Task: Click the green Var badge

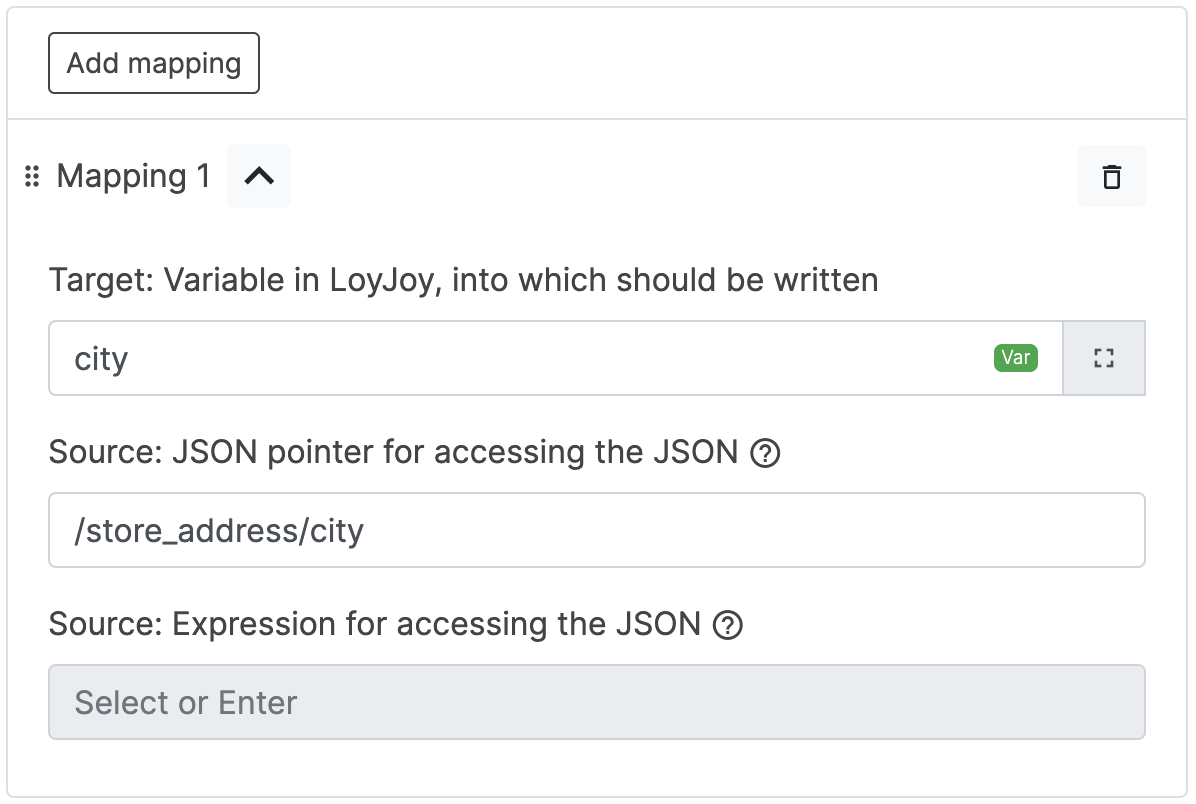Action: pyautogui.click(x=1015, y=358)
